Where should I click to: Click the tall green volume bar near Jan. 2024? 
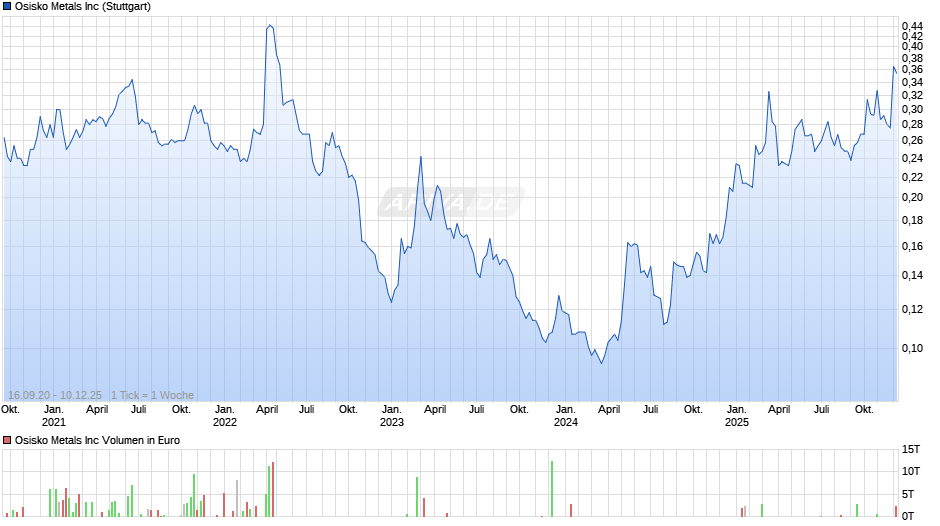[552, 489]
